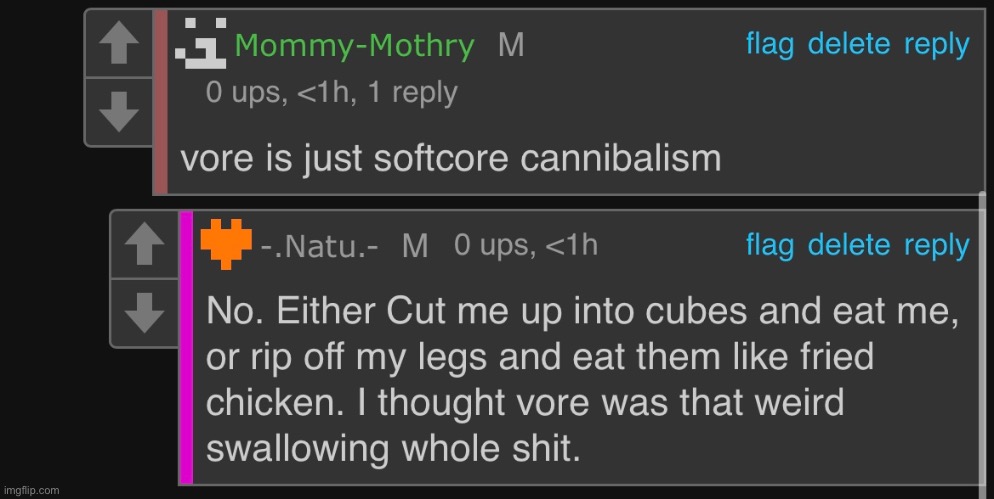Screen dimensions: 994x499
Task: Flag the -.Natu.- reply
Action: tap(770, 245)
